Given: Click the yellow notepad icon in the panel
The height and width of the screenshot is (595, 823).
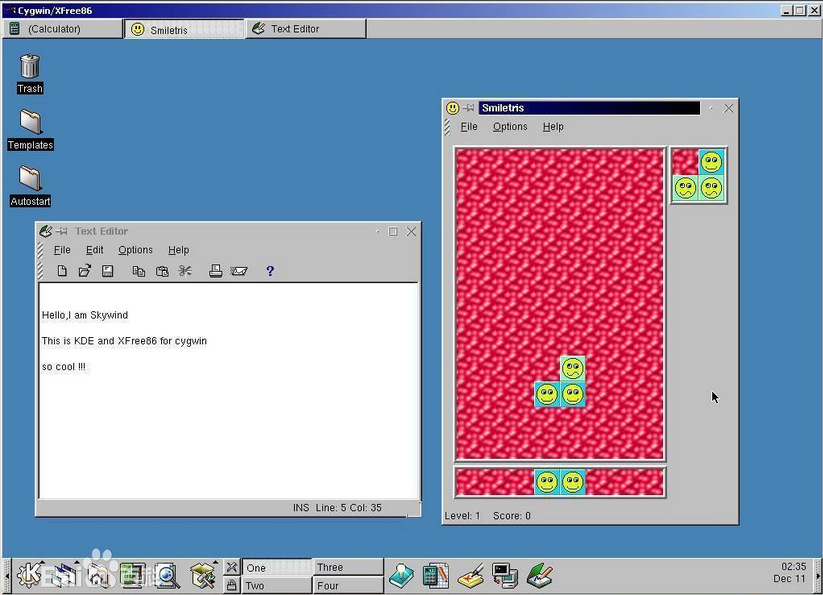Looking at the screenshot, I should pos(470,576).
